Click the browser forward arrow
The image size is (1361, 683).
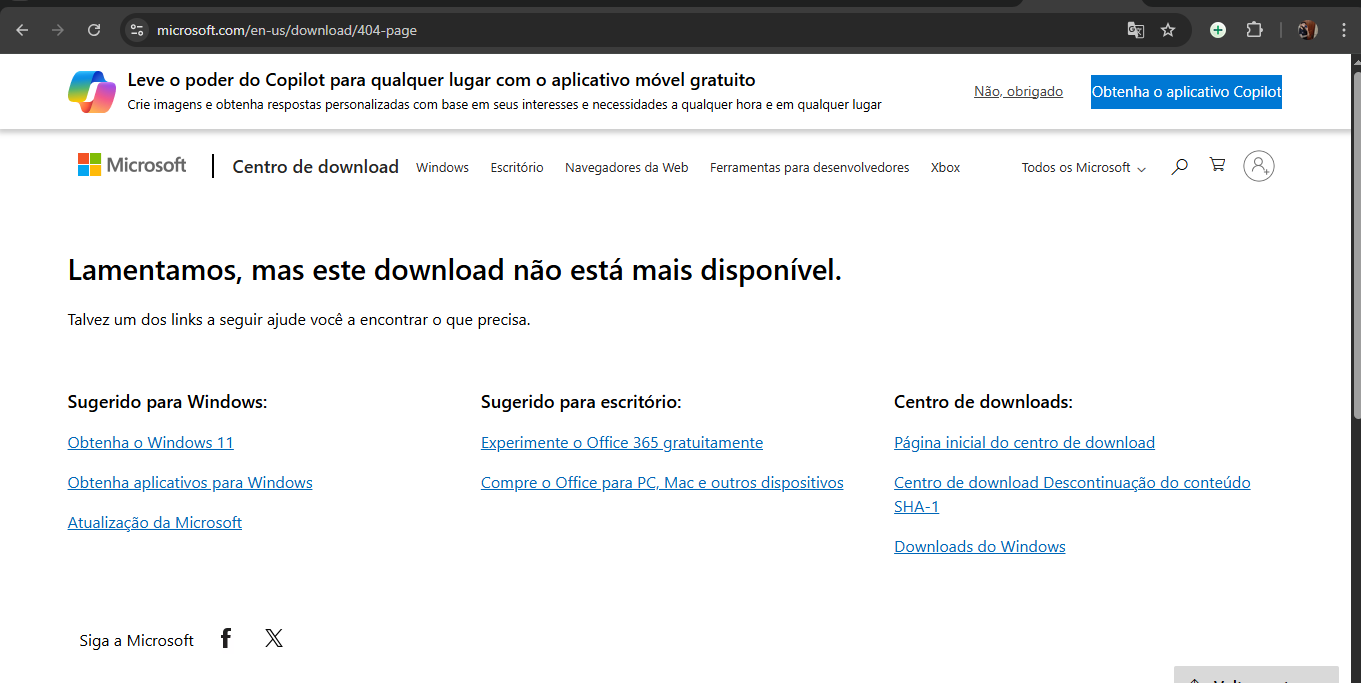point(58,30)
